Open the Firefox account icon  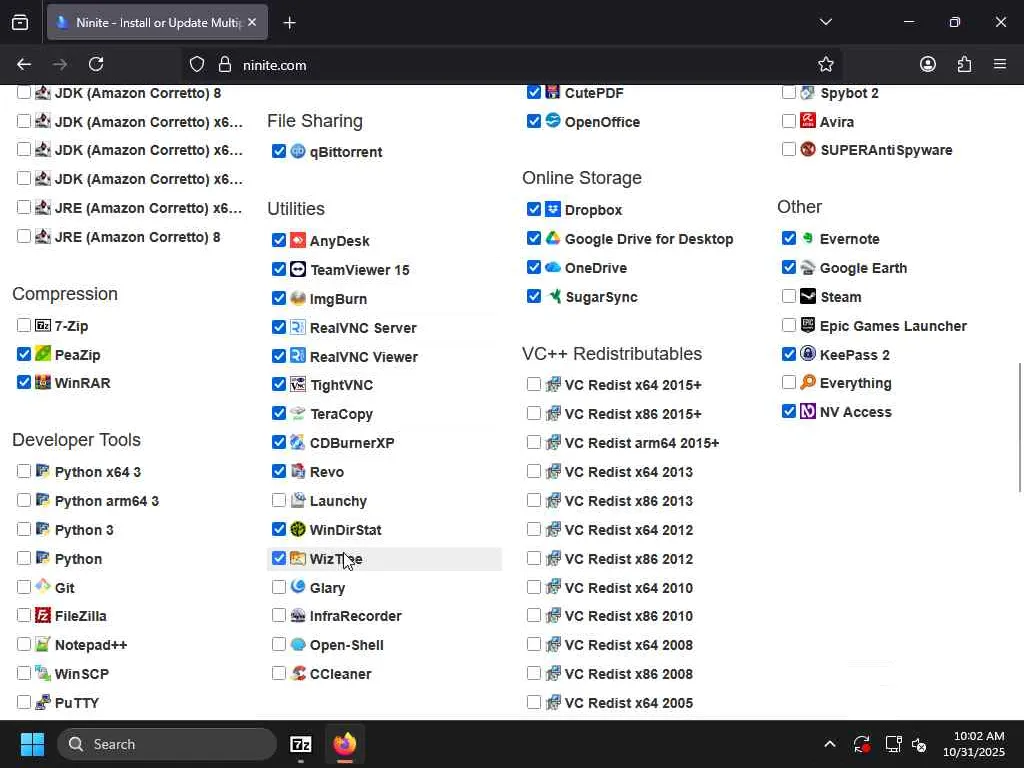coord(928,65)
